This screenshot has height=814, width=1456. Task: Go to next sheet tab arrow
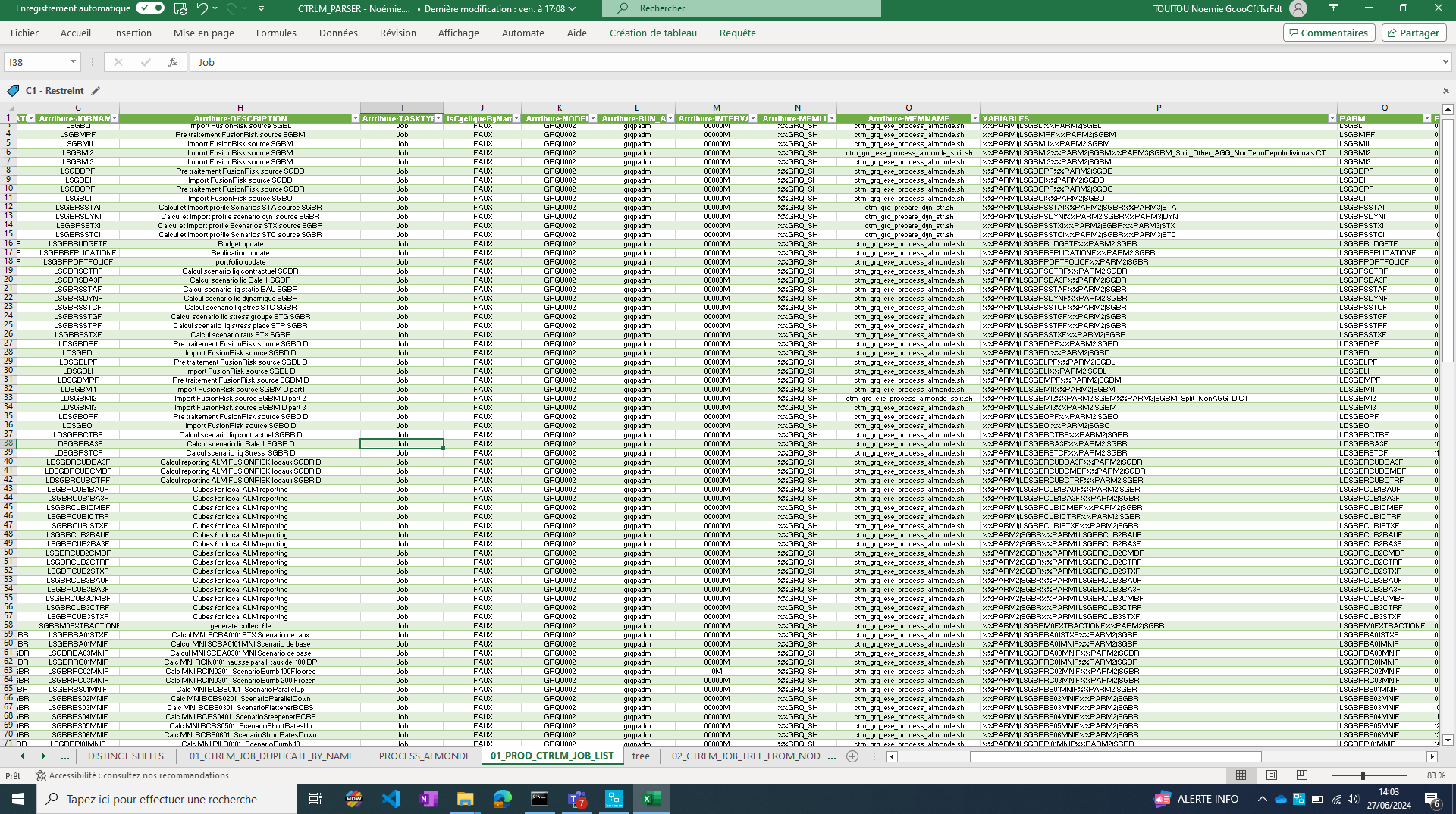coord(43,756)
